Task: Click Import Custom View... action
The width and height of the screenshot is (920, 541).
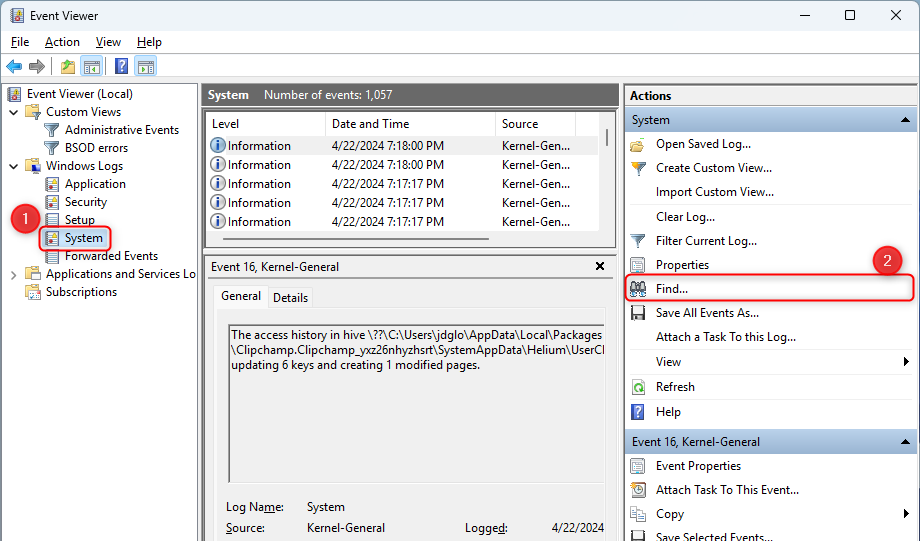Action: tap(715, 192)
